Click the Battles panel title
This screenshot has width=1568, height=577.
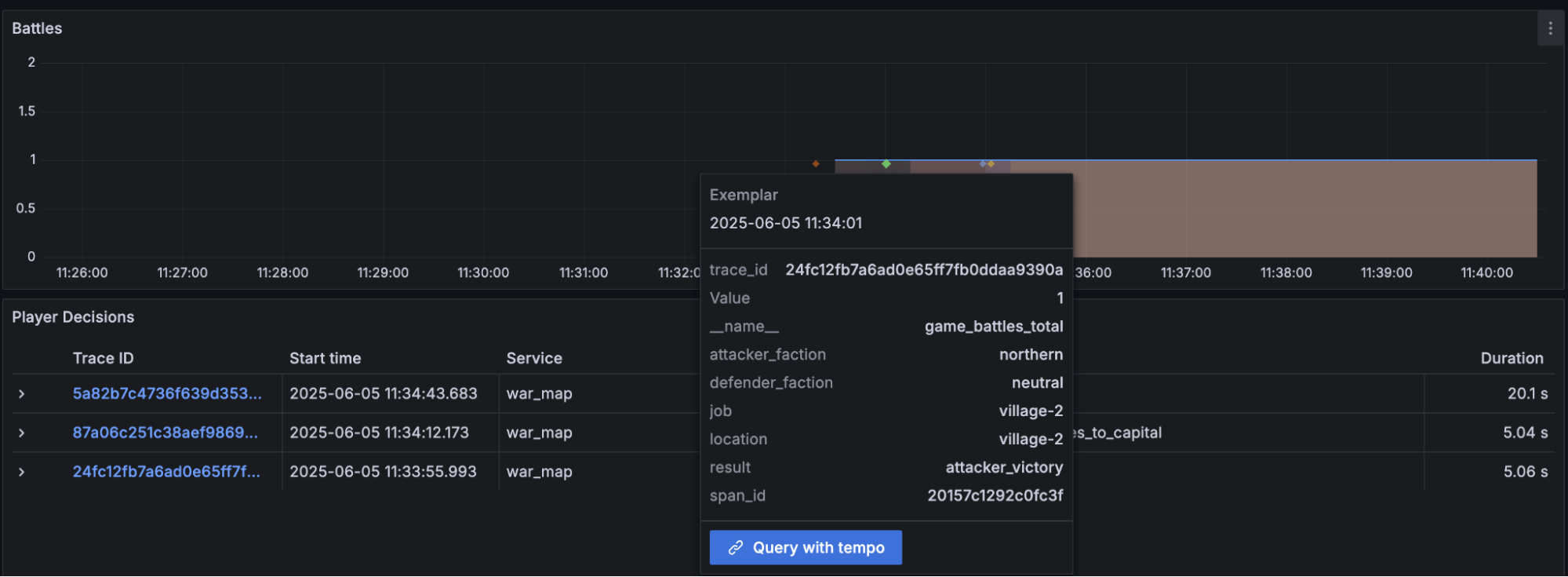(x=37, y=28)
